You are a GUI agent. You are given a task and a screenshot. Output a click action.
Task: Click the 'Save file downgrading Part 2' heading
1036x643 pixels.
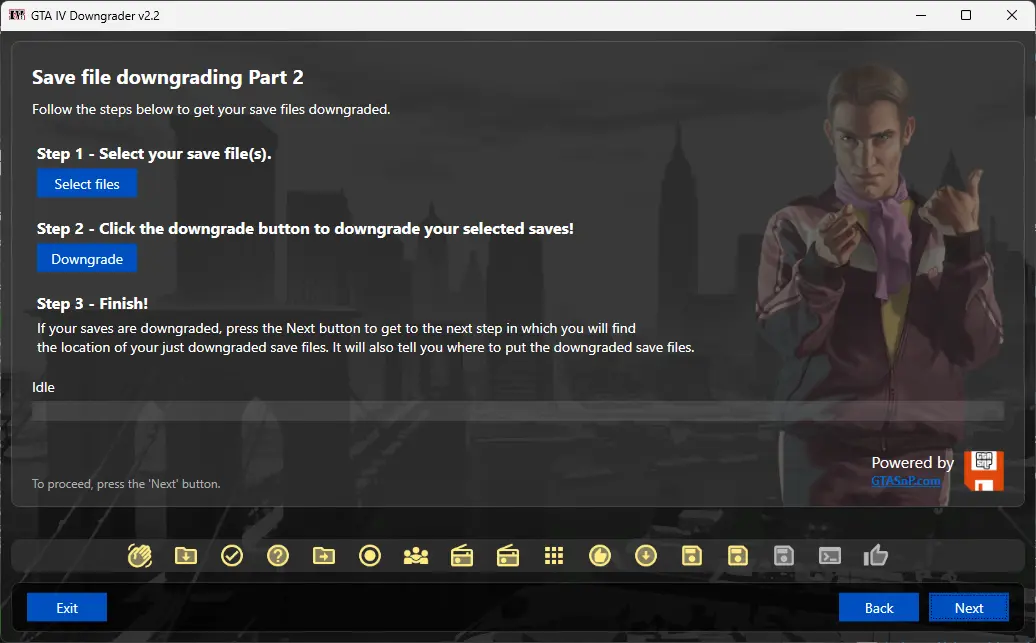point(168,77)
